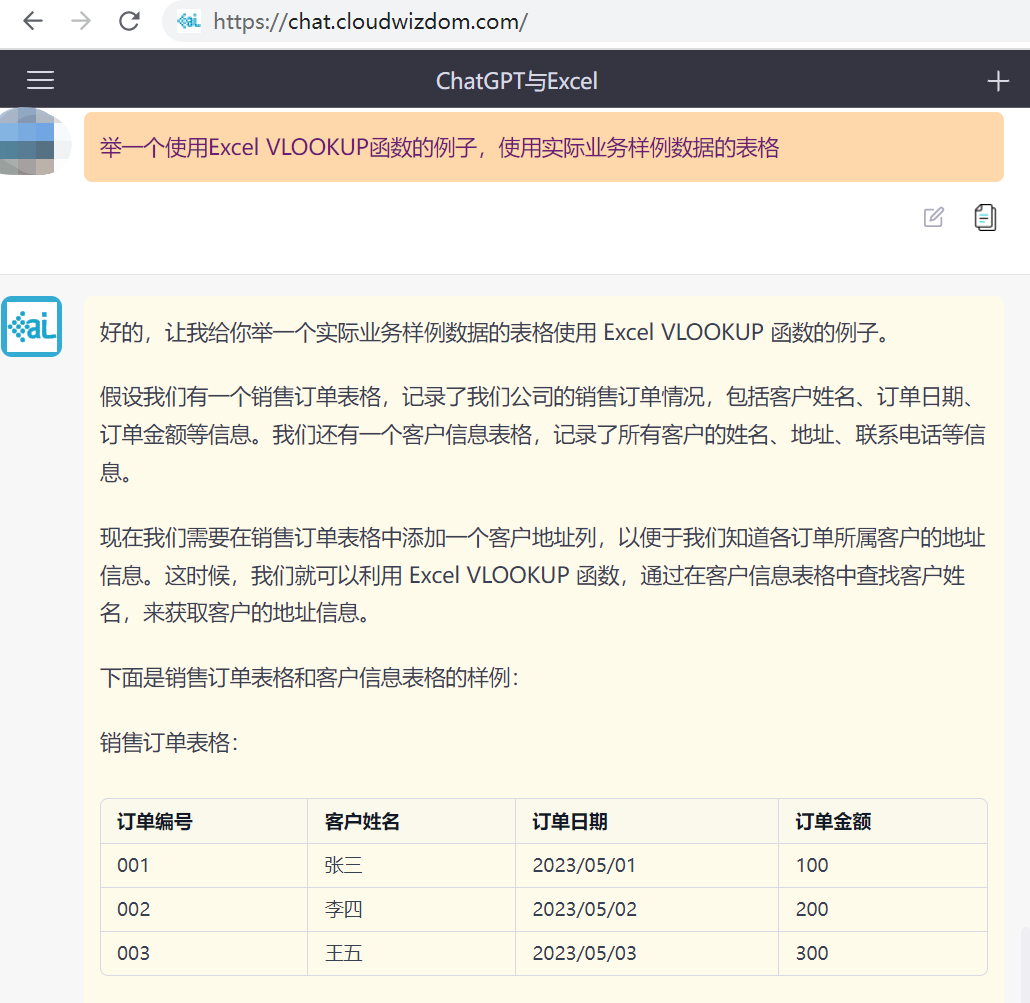Start a new chat with the plus icon
The height and width of the screenshot is (1003, 1030).
pos(998,81)
